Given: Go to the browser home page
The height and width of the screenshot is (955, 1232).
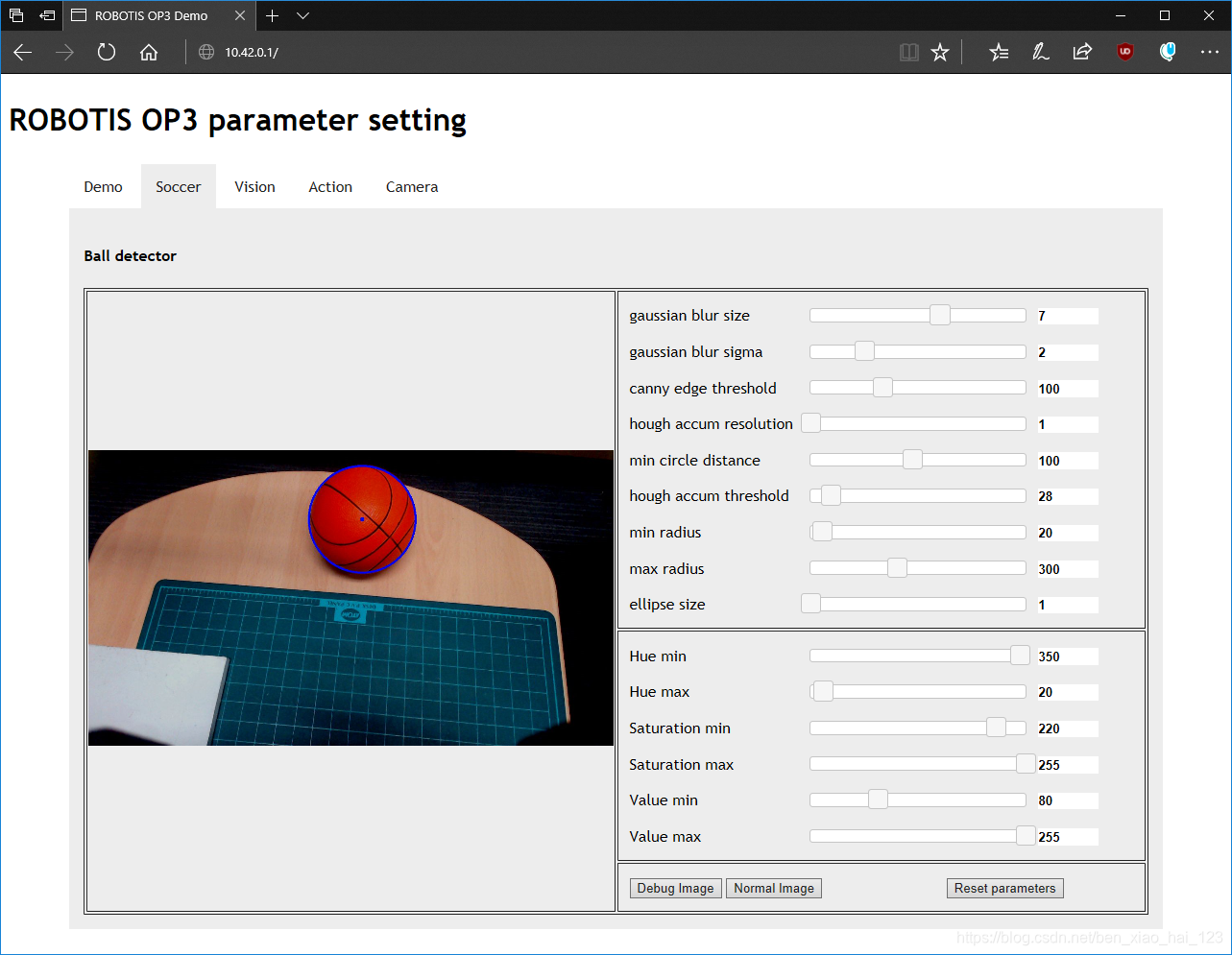Looking at the screenshot, I should click(x=149, y=53).
